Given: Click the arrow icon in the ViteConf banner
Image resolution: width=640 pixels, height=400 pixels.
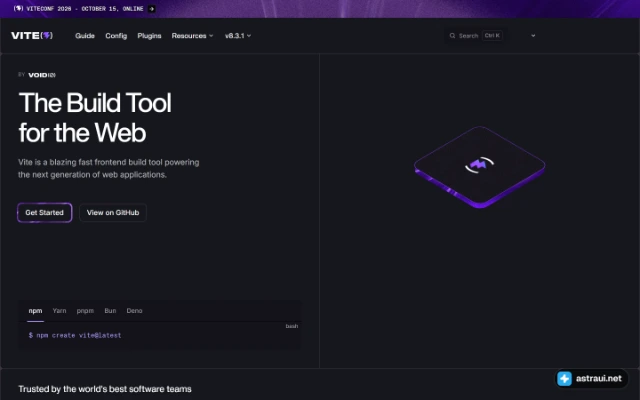Looking at the screenshot, I should 151,9.
